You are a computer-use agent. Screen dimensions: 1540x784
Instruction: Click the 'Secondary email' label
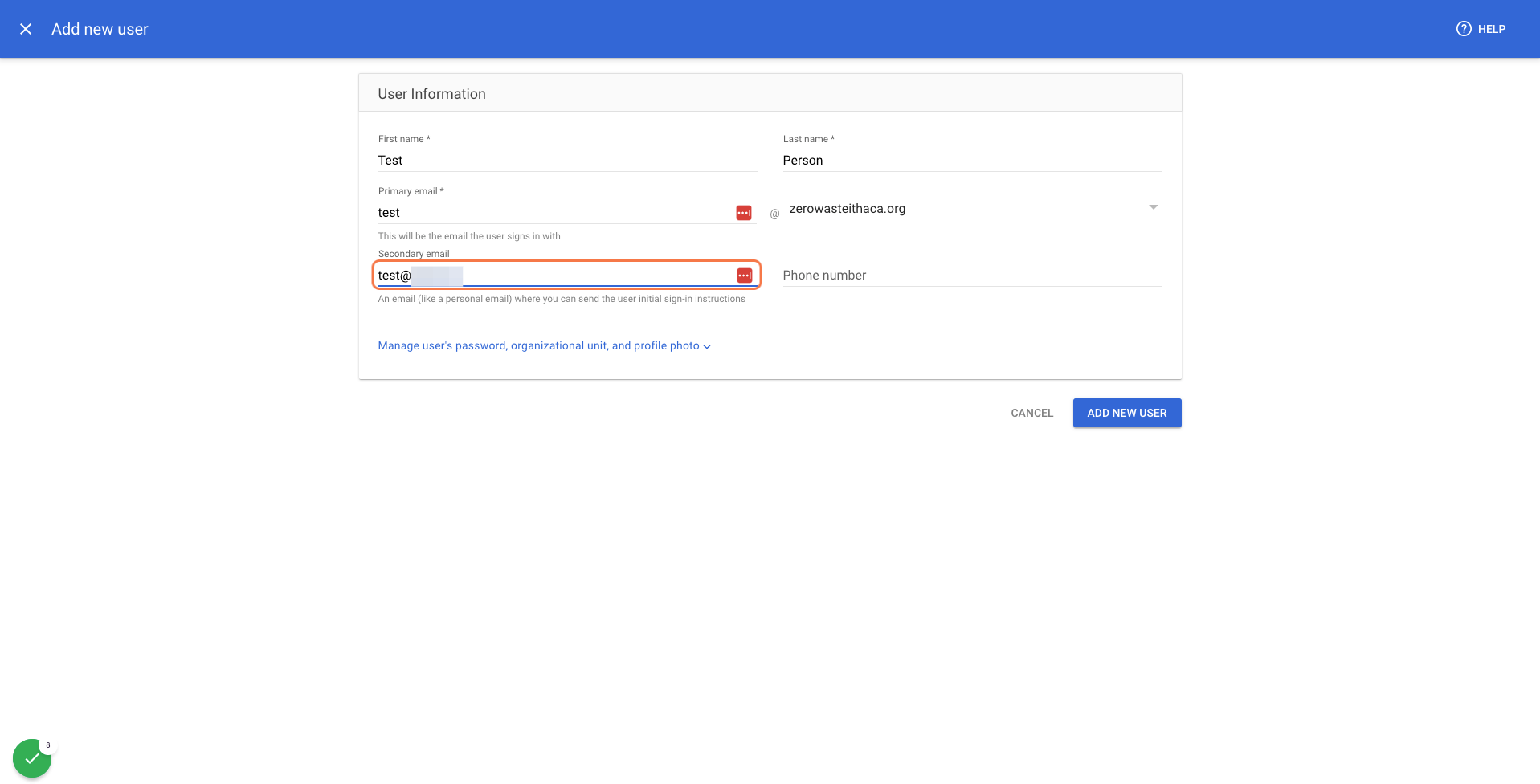(414, 254)
